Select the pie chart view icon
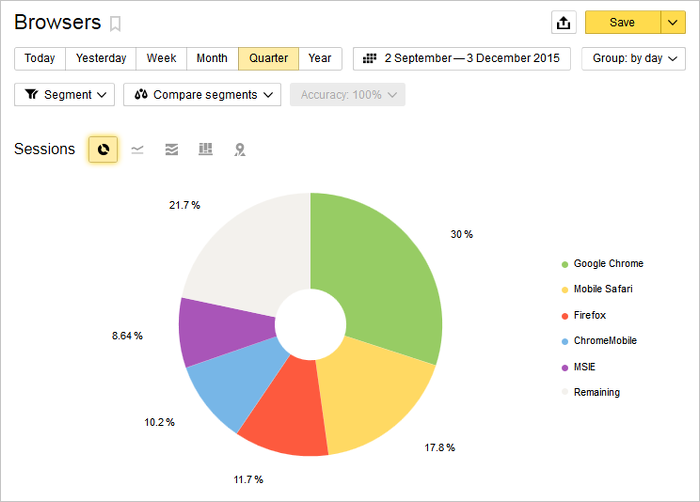Viewport: 700px width, 502px height. coord(103,149)
